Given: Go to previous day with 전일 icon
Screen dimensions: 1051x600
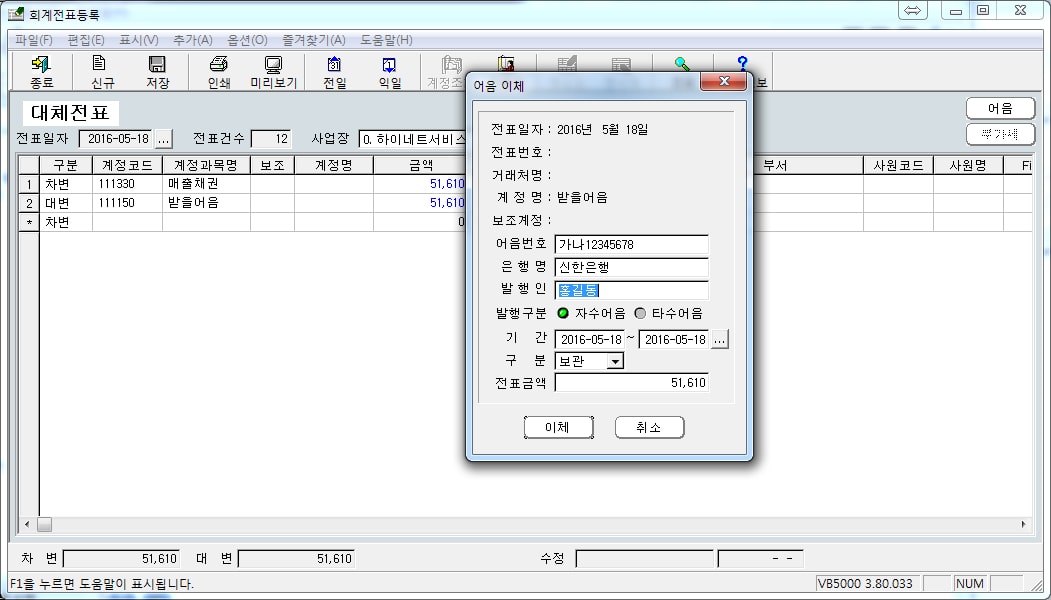Looking at the screenshot, I should (x=334, y=70).
